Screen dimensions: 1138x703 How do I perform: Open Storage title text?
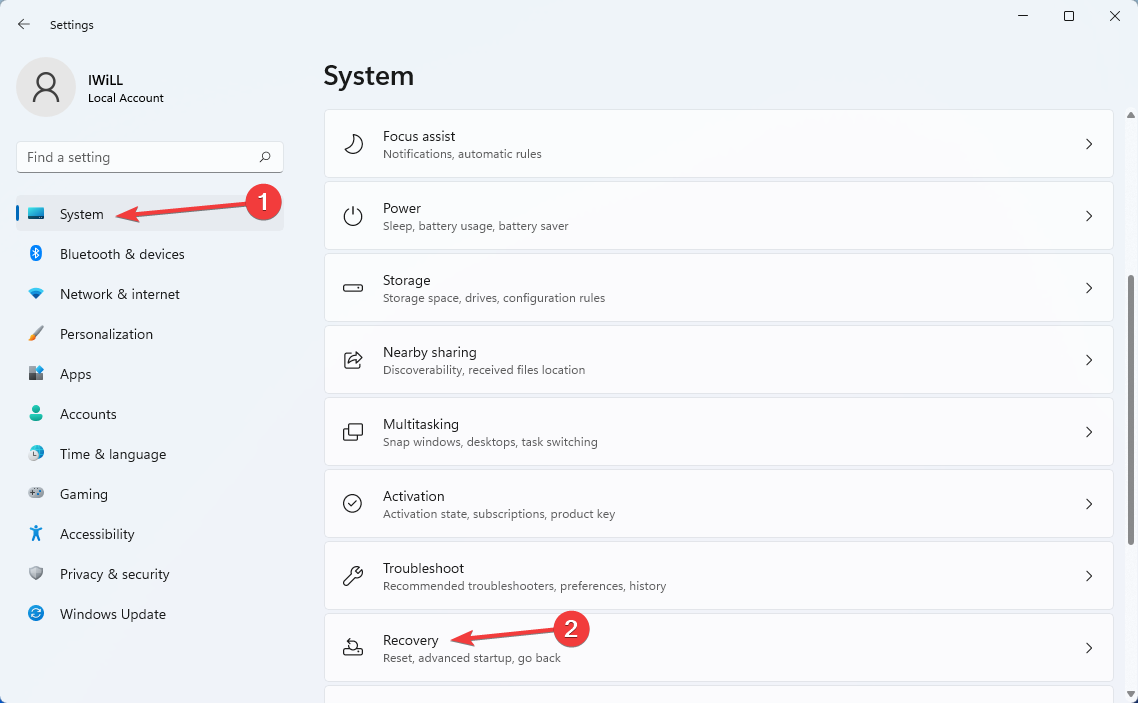[x=406, y=280]
